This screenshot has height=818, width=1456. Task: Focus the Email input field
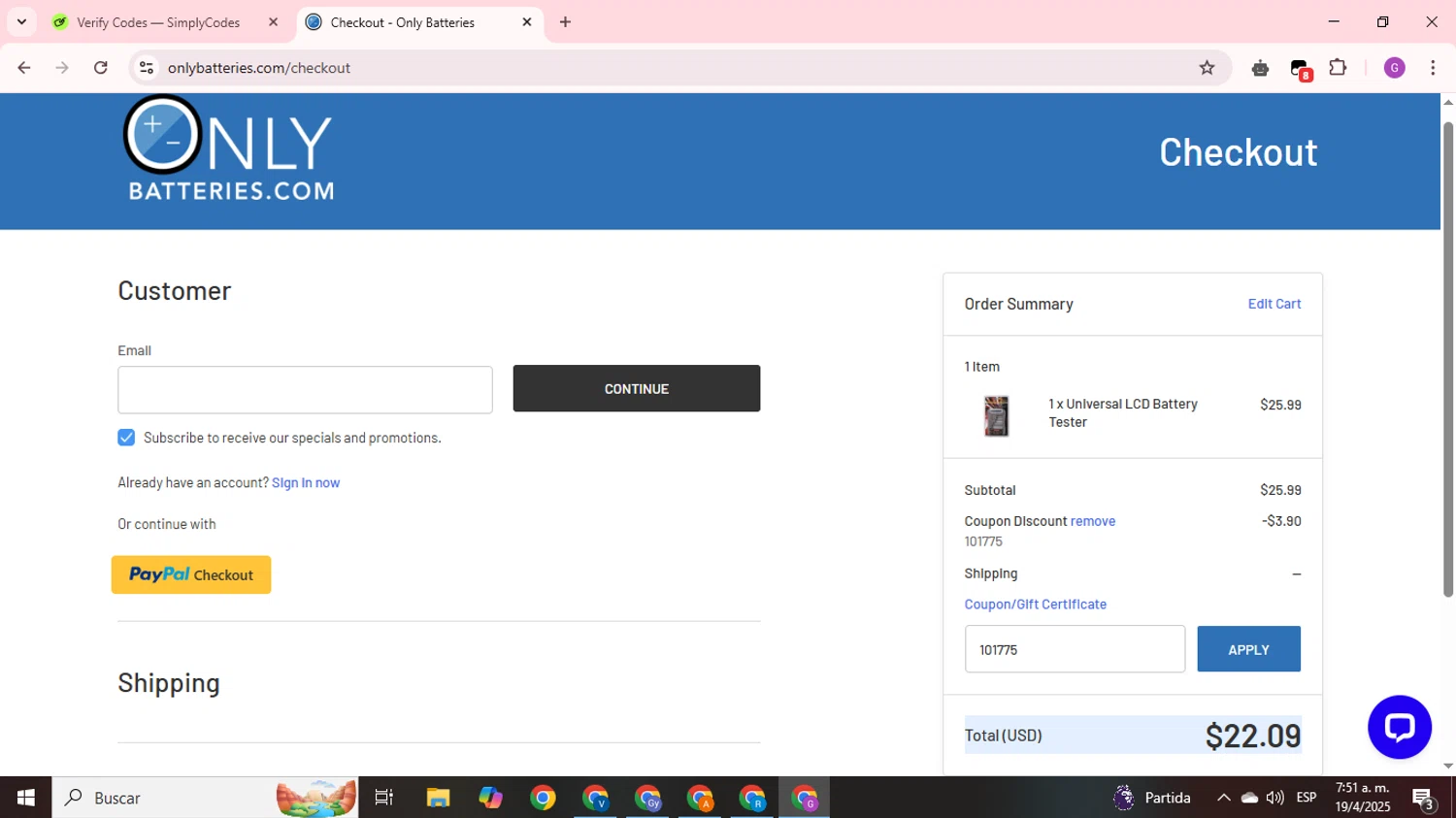[x=305, y=389]
